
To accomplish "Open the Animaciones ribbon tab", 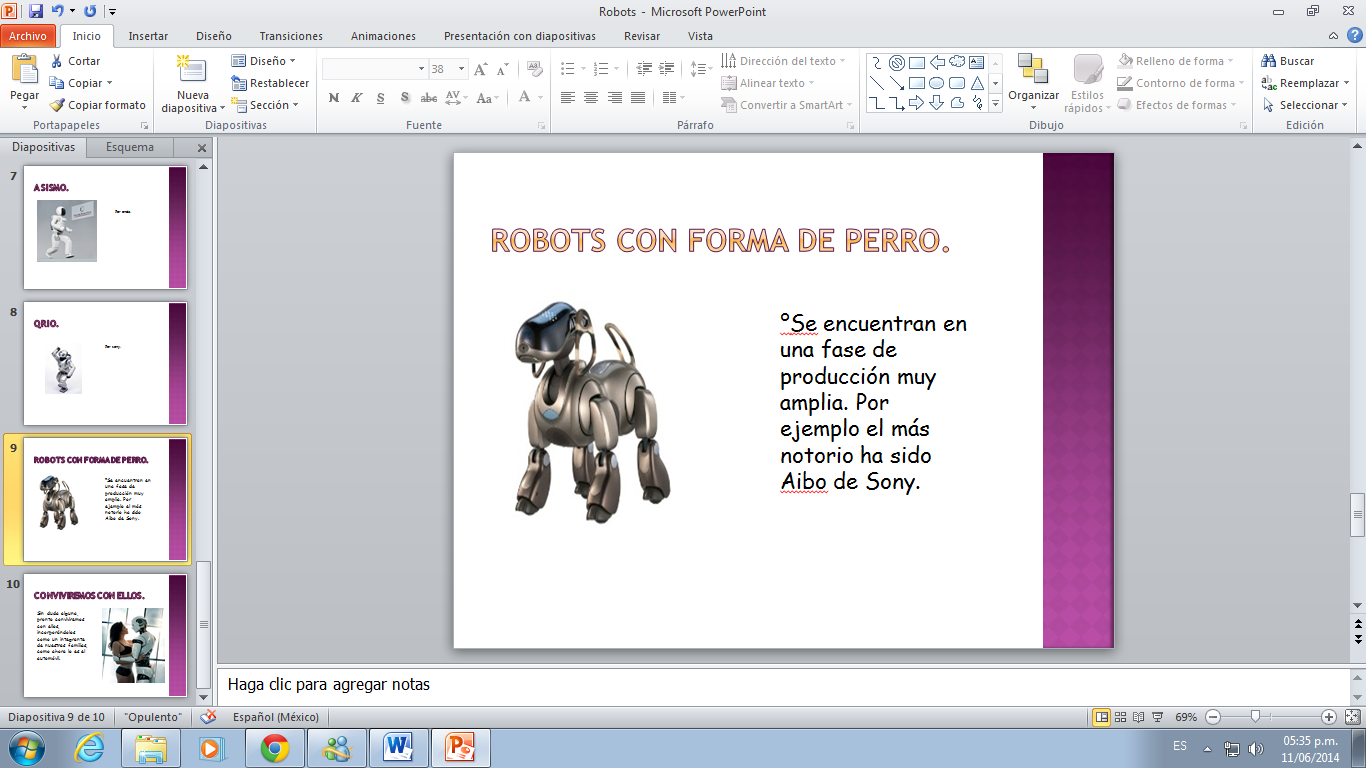I will [383, 36].
